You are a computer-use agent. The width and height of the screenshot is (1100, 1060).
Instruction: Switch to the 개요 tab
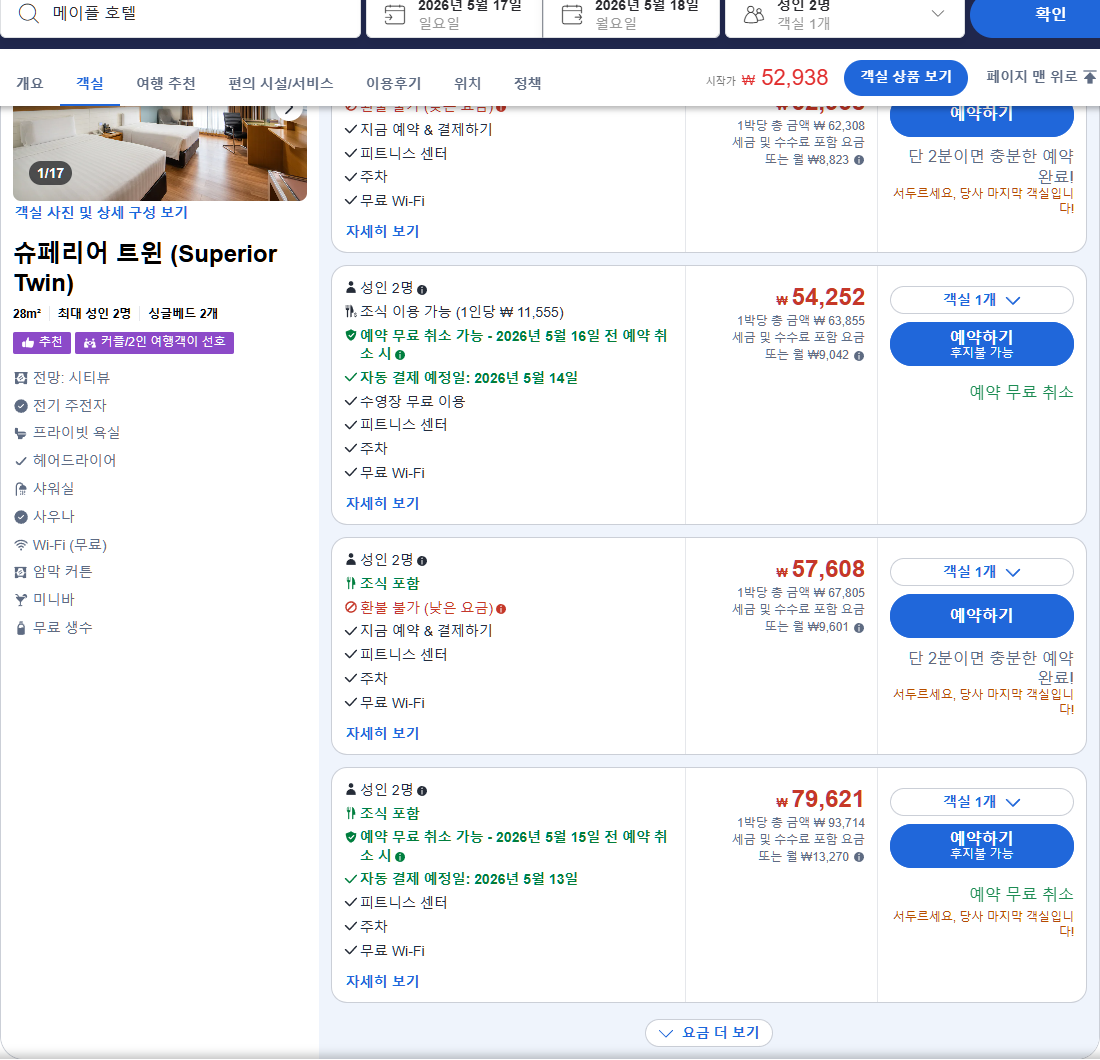29,83
